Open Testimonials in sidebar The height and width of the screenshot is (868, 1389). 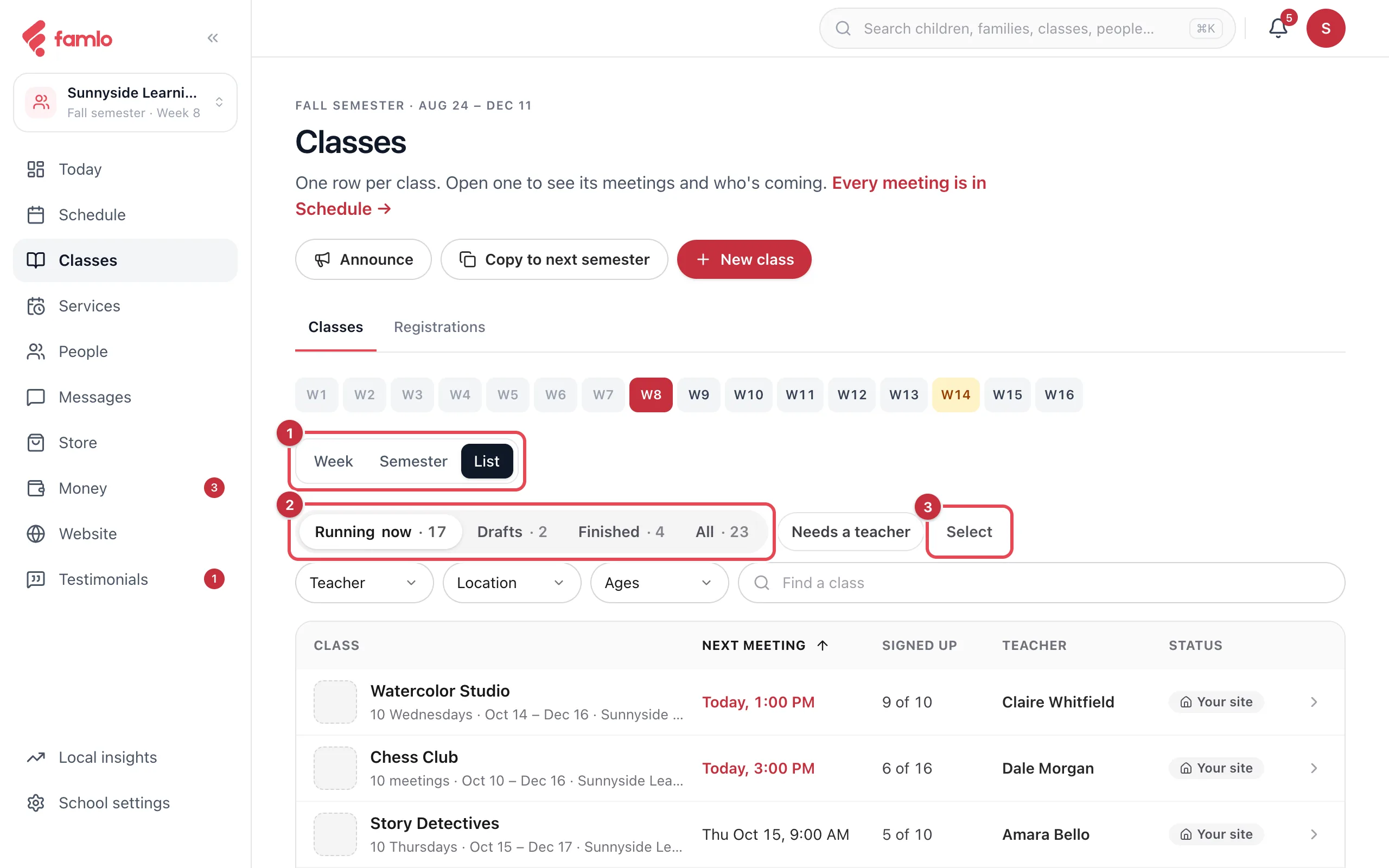pyautogui.click(x=125, y=579)
